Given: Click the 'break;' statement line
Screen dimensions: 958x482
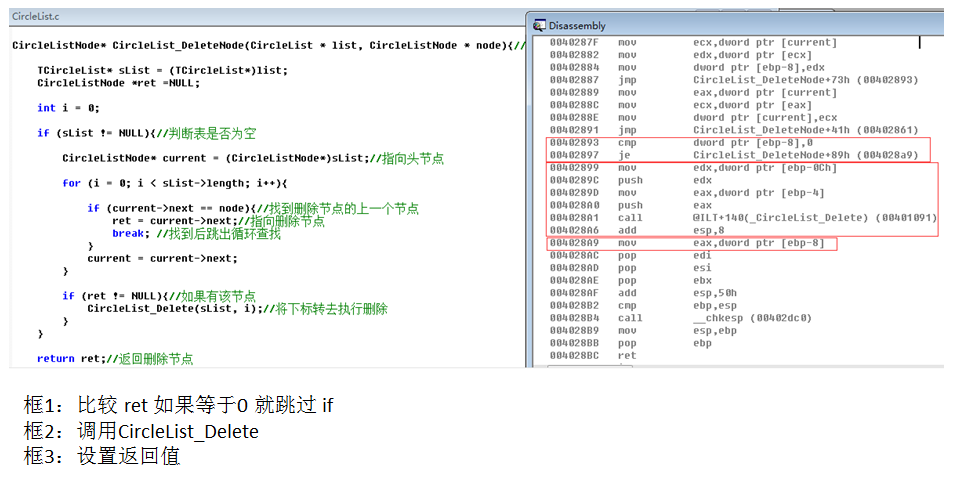Looking at the screenshot, I should click(196, 233).
